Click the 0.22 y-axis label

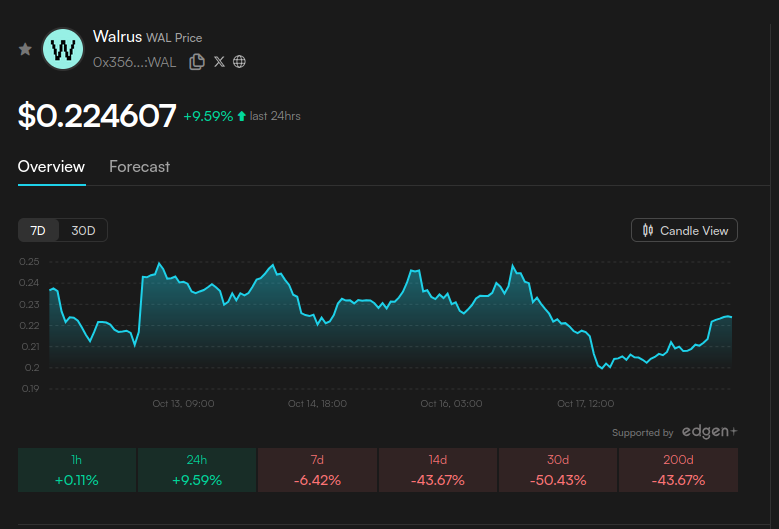pos(29,325)
